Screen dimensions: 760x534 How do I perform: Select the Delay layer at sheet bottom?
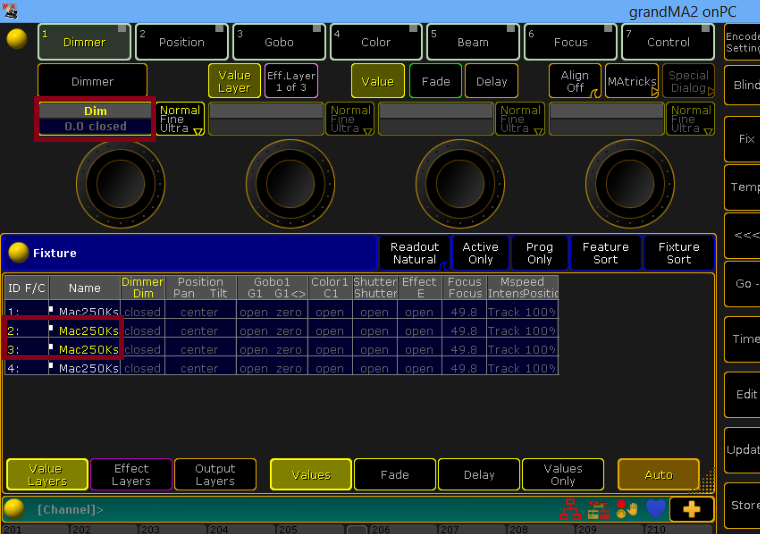[479, 474]
